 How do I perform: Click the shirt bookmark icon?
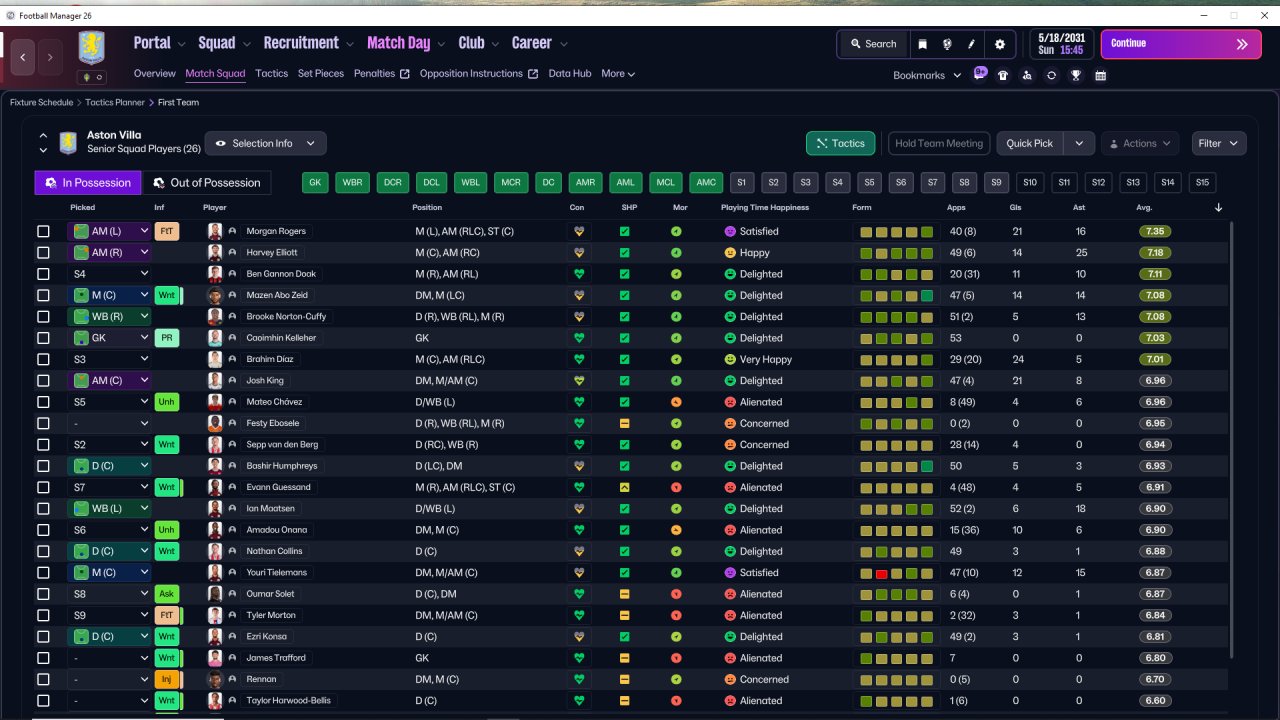point(1003,75)
